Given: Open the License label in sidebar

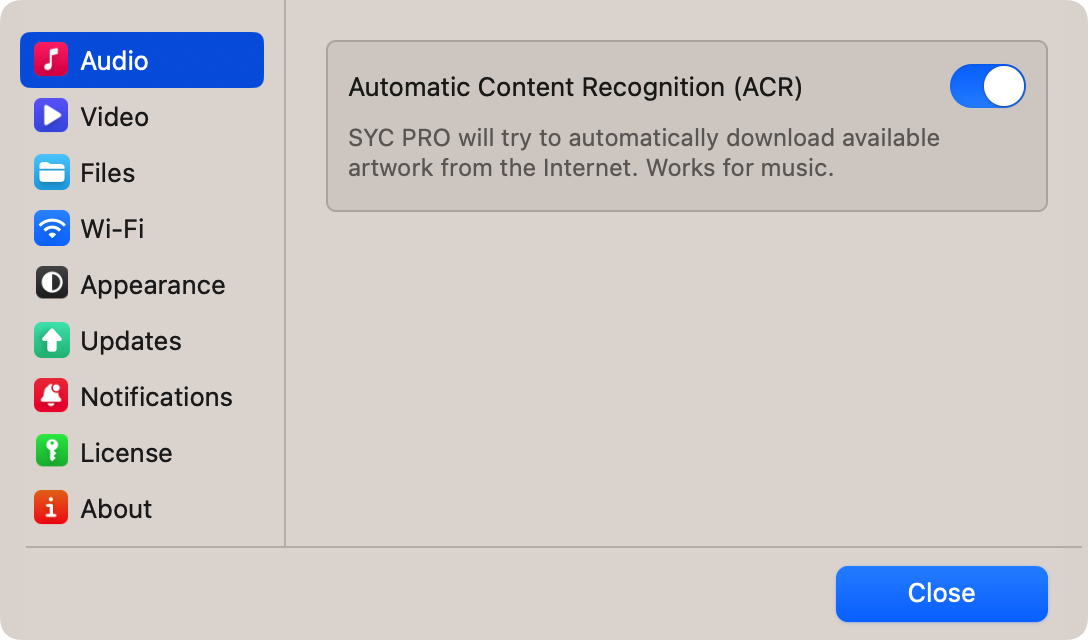Looking at the screenshot, I should (127, 453).
